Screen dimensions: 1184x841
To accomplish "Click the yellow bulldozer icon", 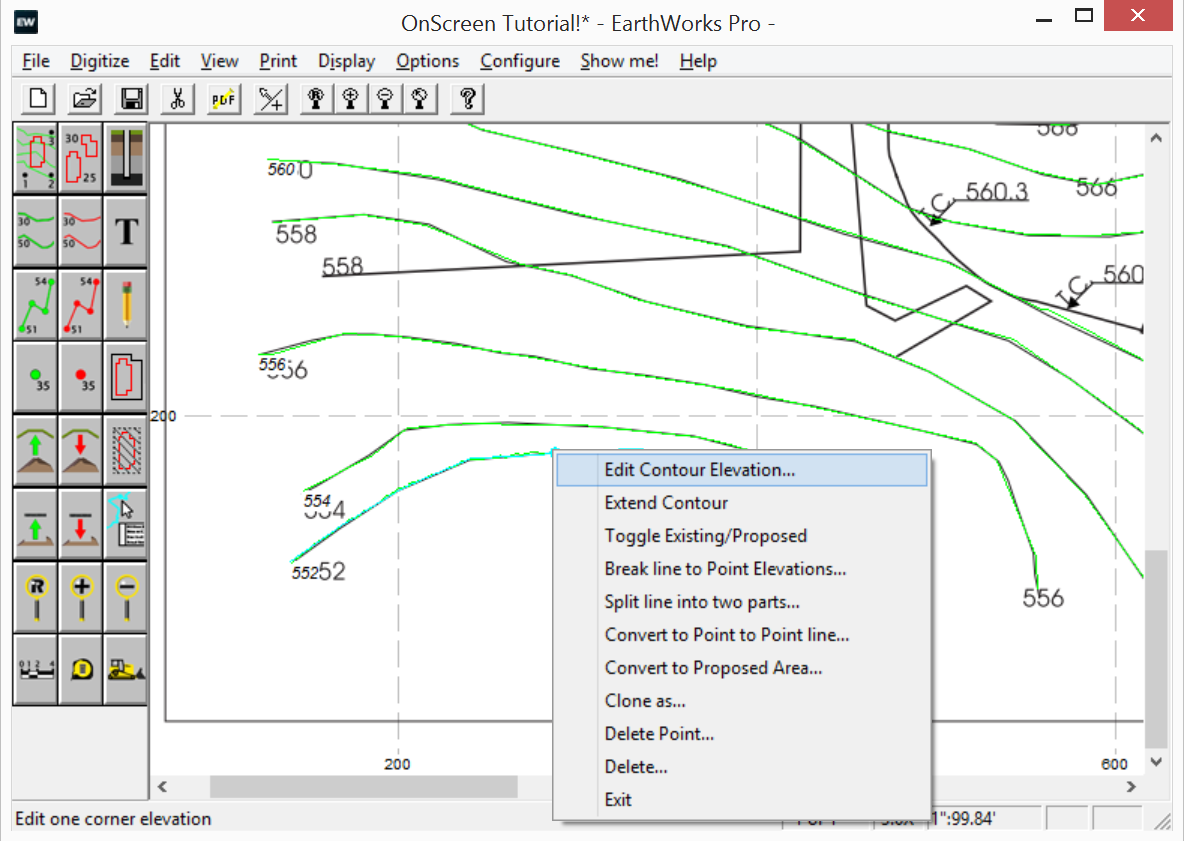I will [x=126, y=670].
